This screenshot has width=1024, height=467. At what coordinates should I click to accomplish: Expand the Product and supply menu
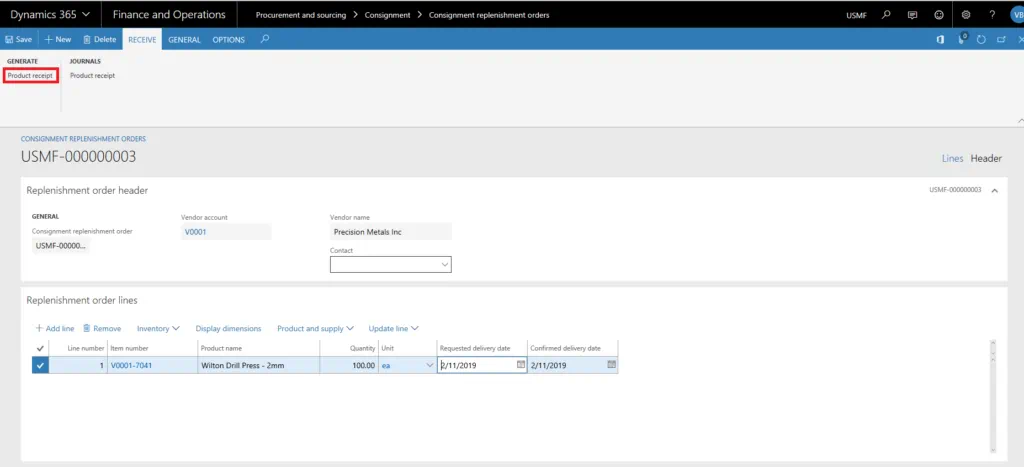[315, 329]
